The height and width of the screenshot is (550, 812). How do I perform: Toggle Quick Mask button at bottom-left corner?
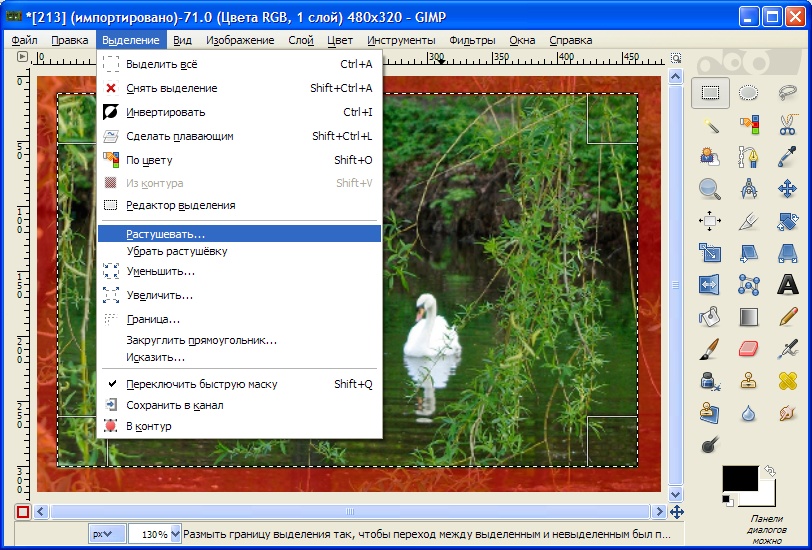tap(22, 512)
